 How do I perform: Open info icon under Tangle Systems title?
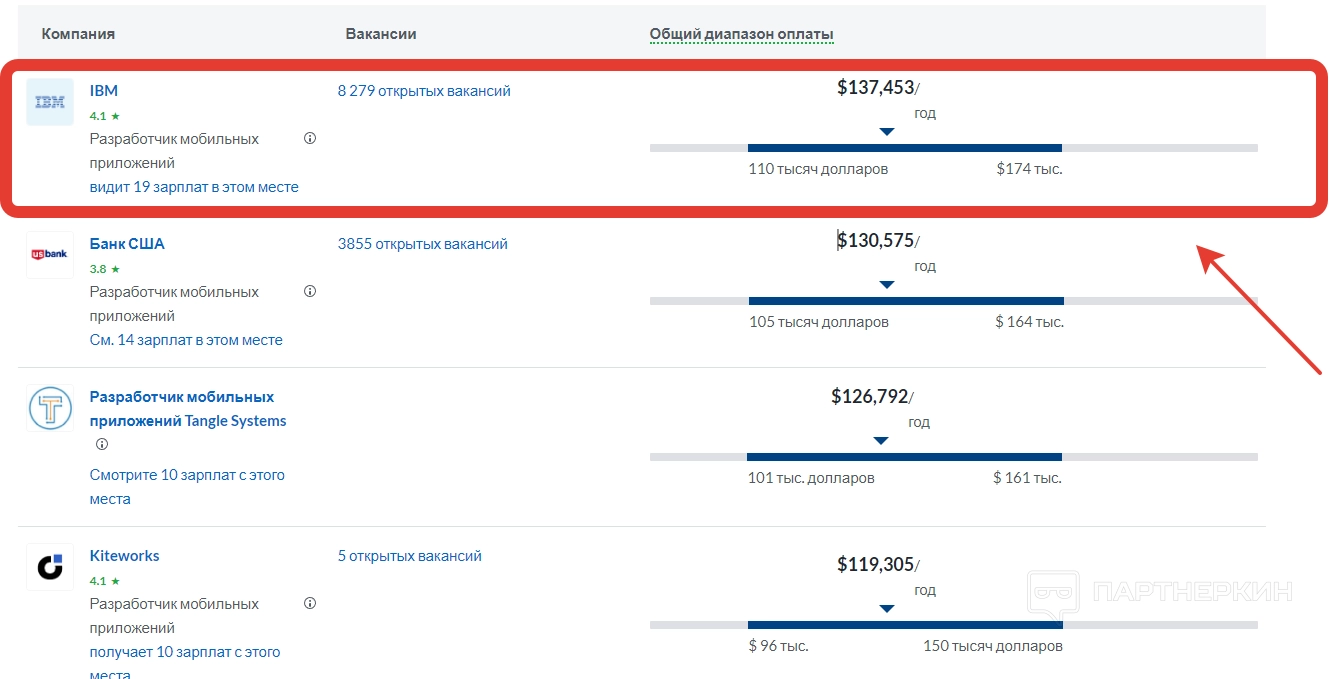102,445
